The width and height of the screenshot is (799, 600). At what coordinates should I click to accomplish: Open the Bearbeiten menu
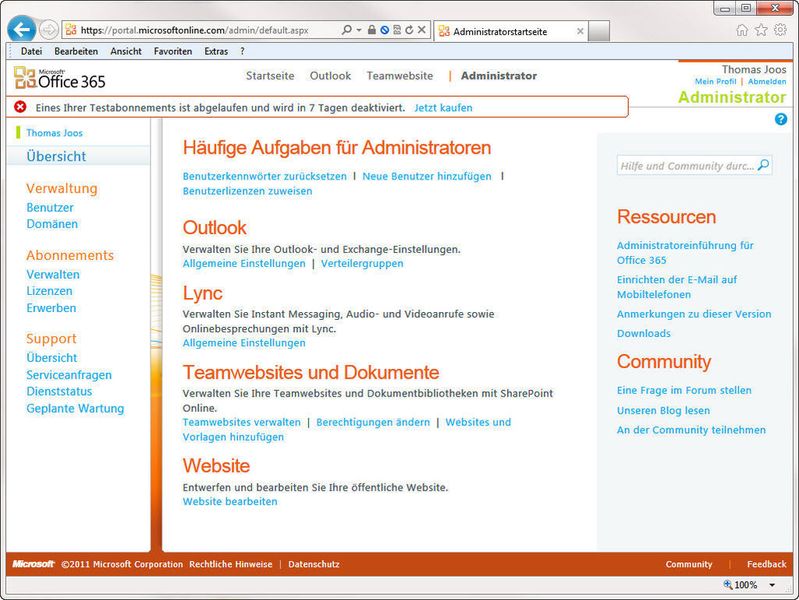pos(76,51)
